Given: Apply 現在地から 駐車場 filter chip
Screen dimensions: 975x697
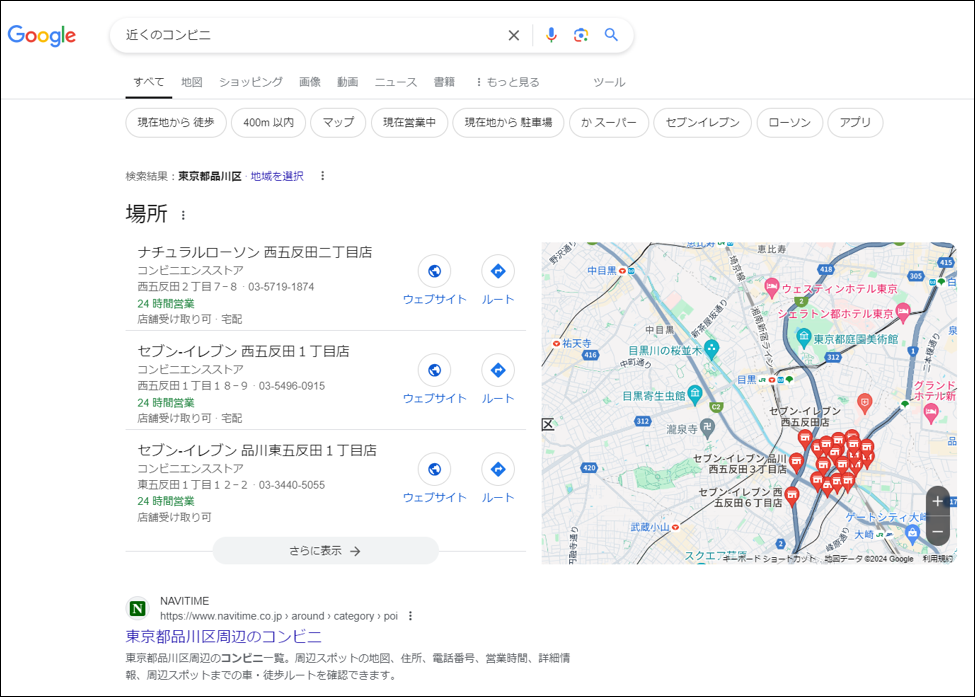Looking at the screenshot, I should pos(508,122).
